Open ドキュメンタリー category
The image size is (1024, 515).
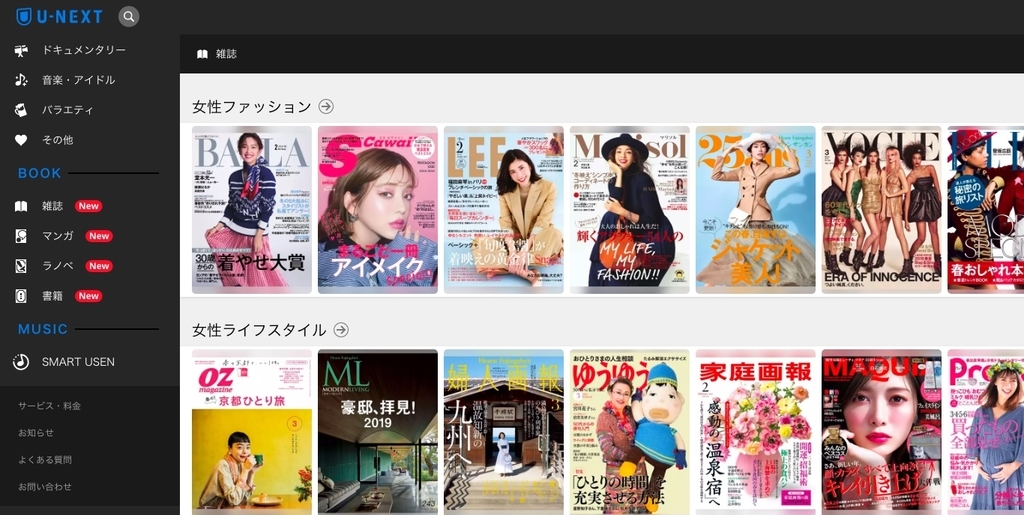[84, 50]
